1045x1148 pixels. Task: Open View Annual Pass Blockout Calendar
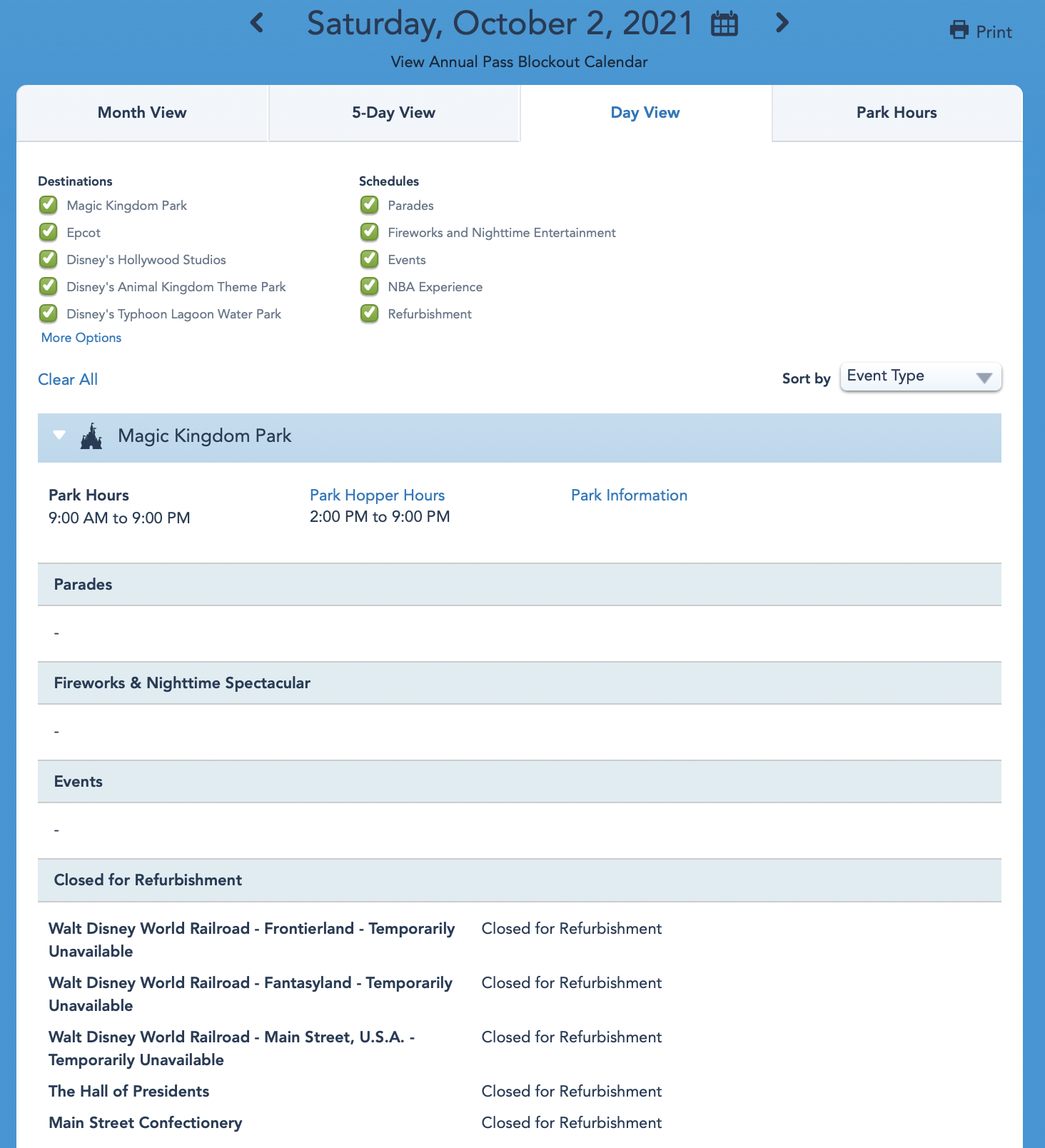519,62
